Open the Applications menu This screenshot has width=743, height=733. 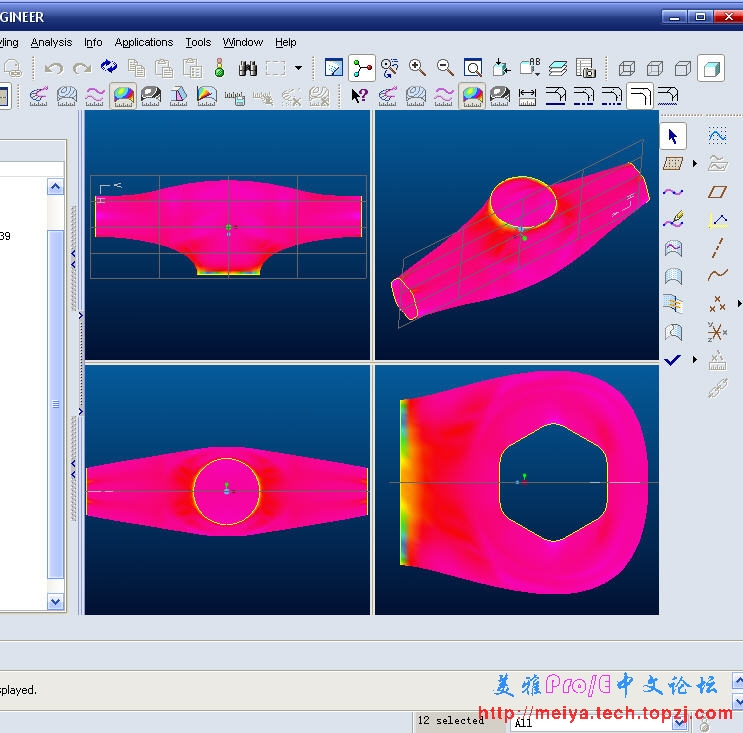[x=143, y=42]
